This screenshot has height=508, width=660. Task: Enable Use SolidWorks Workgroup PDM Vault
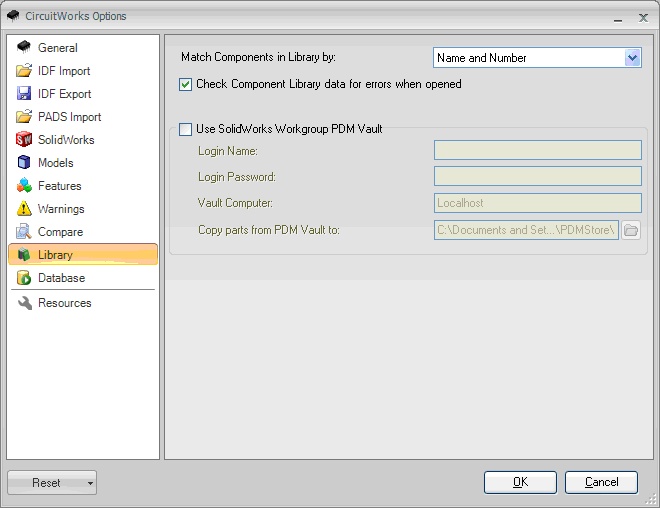pos(185,129)
